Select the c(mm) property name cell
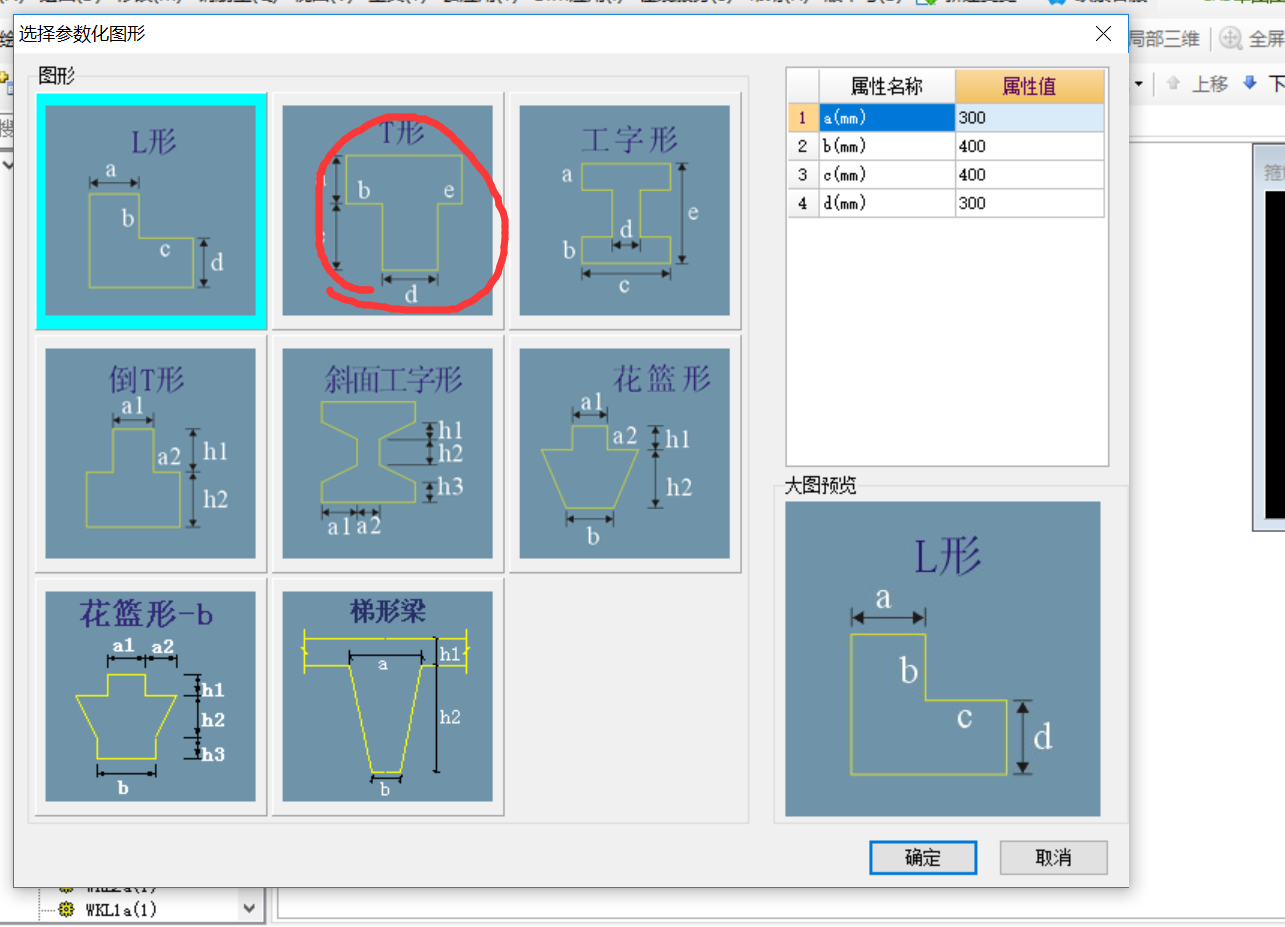1285x927 pixels. click(x=887, y=175)
